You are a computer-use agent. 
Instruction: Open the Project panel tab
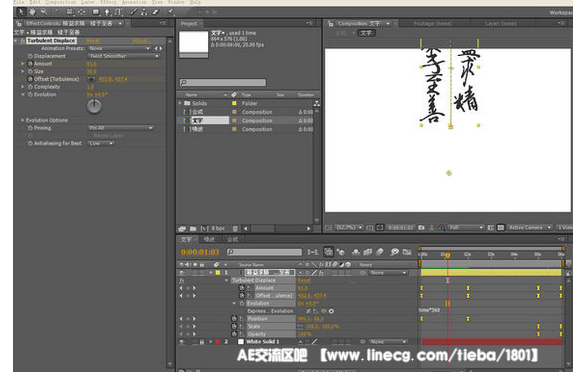coord(190,23)
